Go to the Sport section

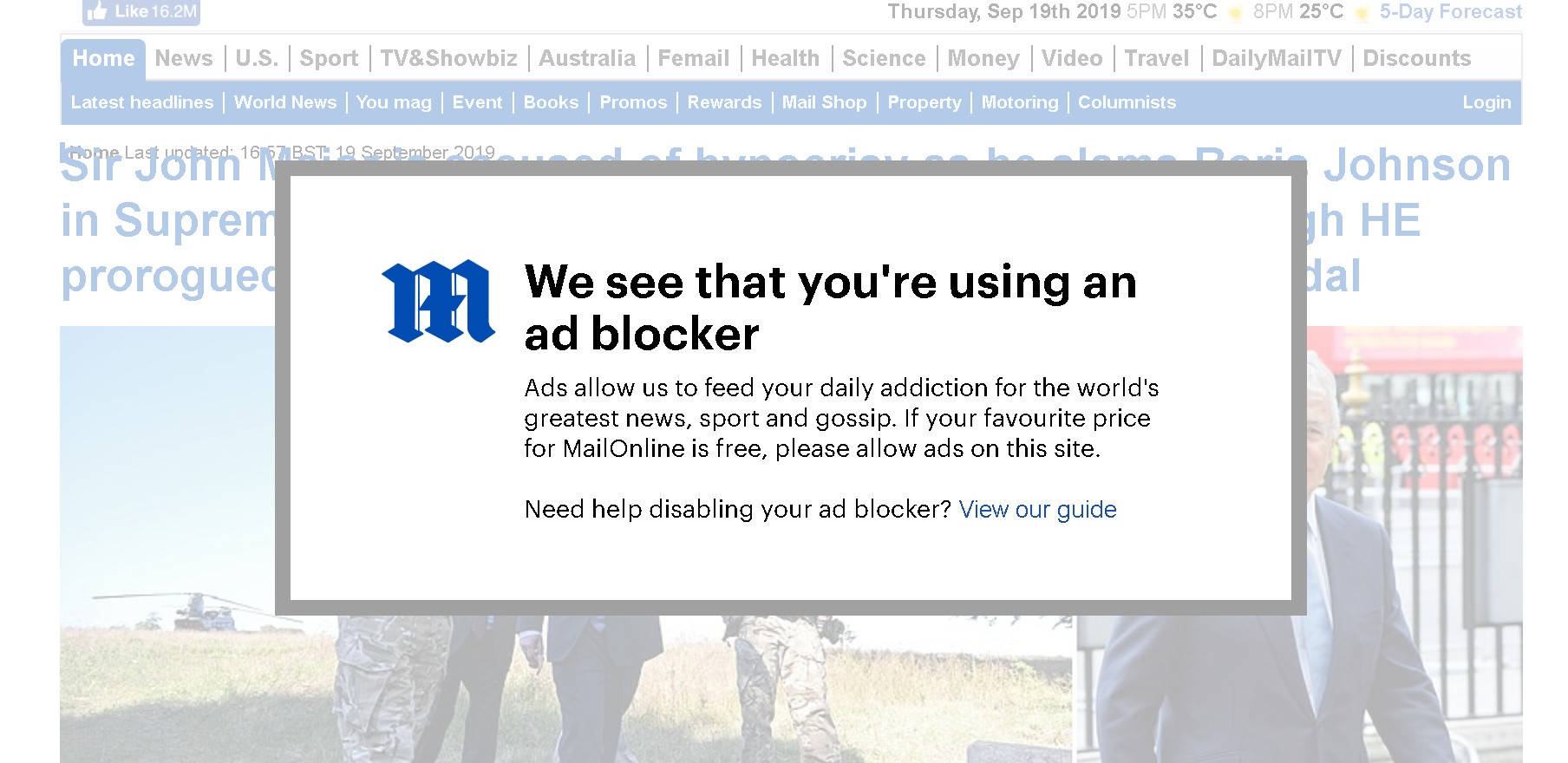click(x=329, y=58)
